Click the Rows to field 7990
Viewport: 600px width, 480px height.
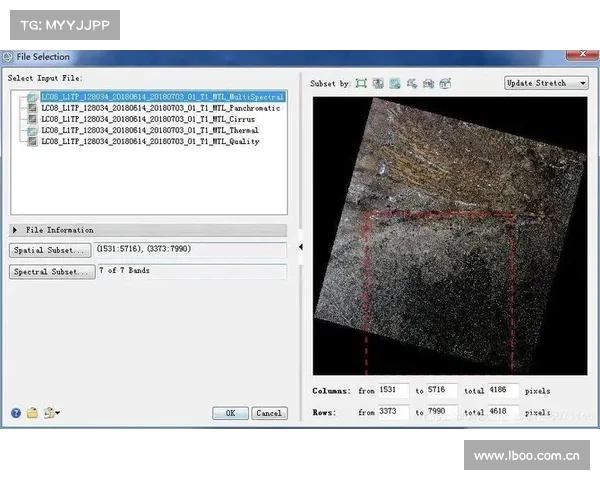tap(442, 412)
